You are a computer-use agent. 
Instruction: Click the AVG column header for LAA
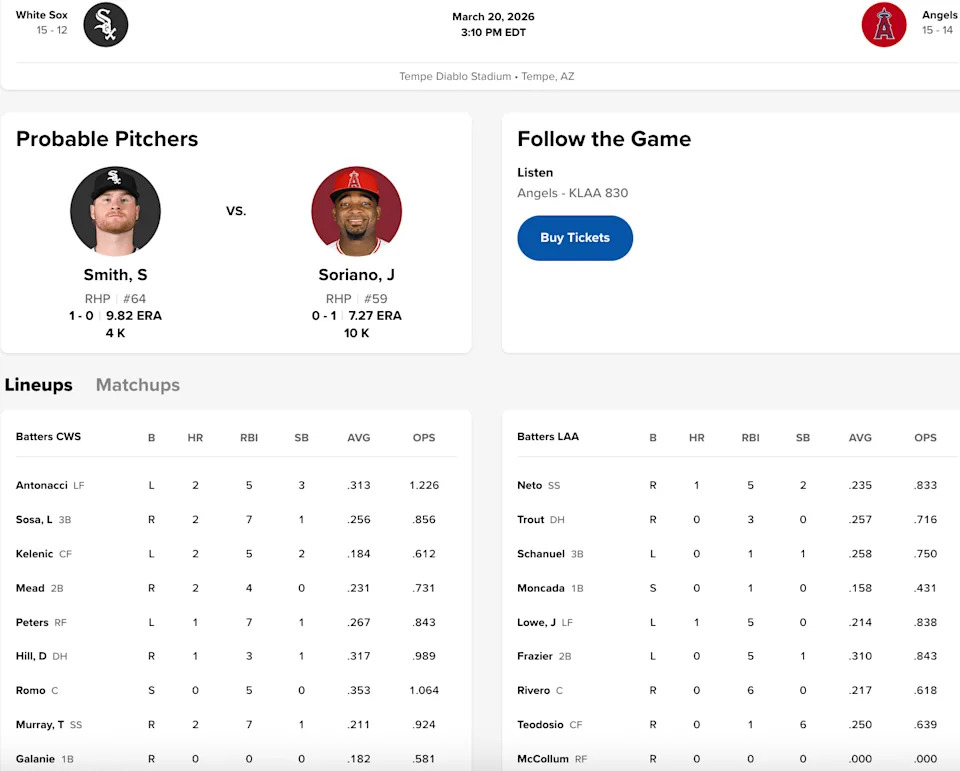pos(860,437)
